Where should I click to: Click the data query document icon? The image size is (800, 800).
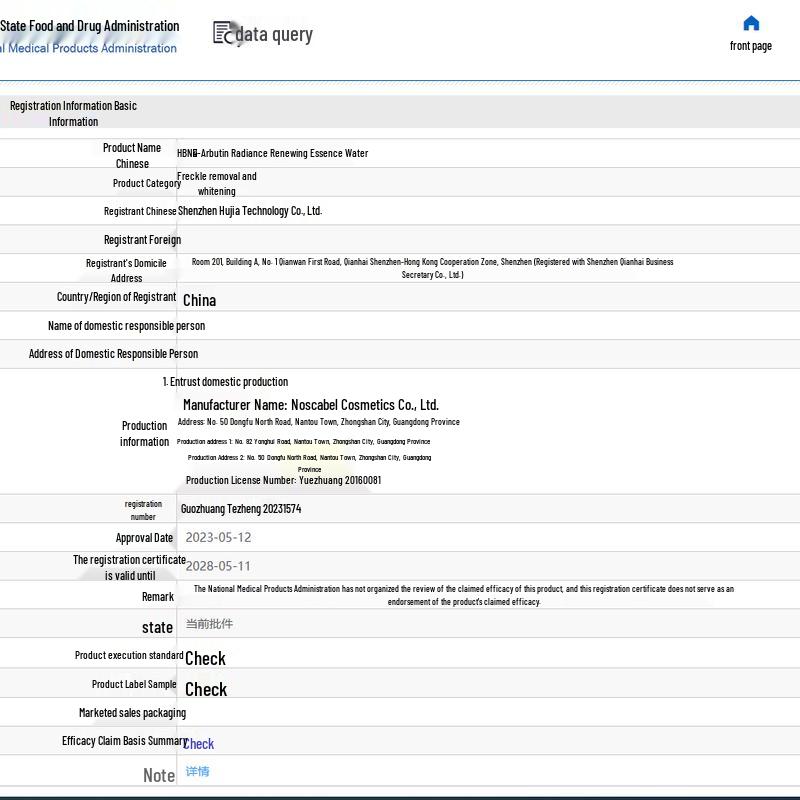(x=223, y=33)
